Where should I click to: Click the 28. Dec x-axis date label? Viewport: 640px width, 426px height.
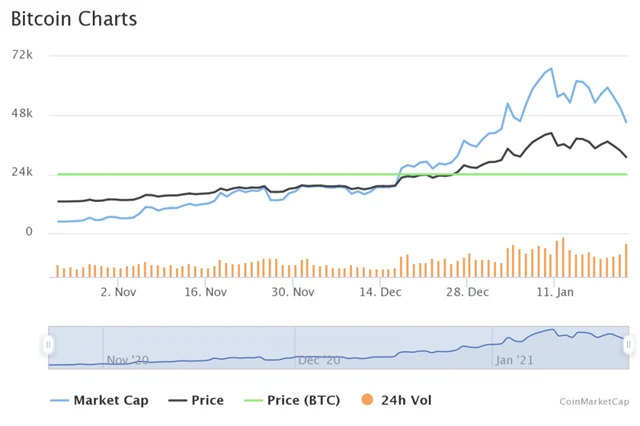point(467,292)
